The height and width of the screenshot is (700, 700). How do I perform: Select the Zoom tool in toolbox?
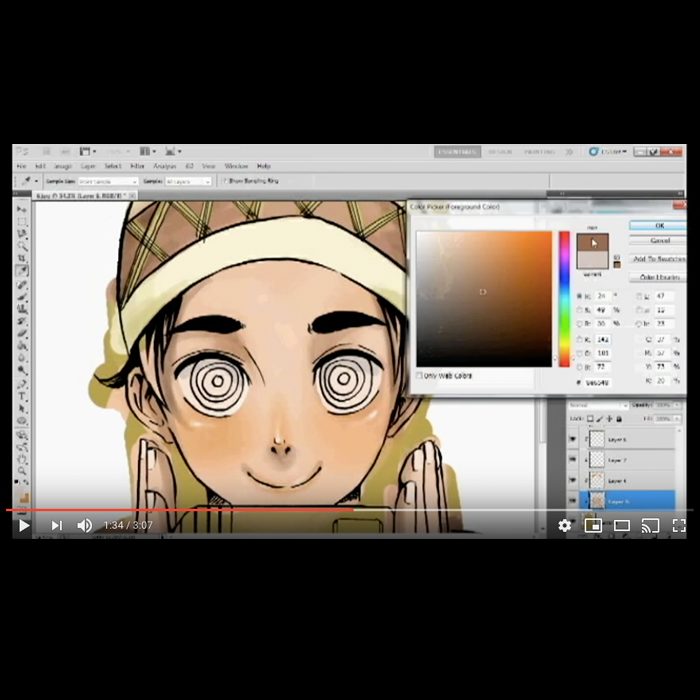pyautogui.click(x=21, y=471)
